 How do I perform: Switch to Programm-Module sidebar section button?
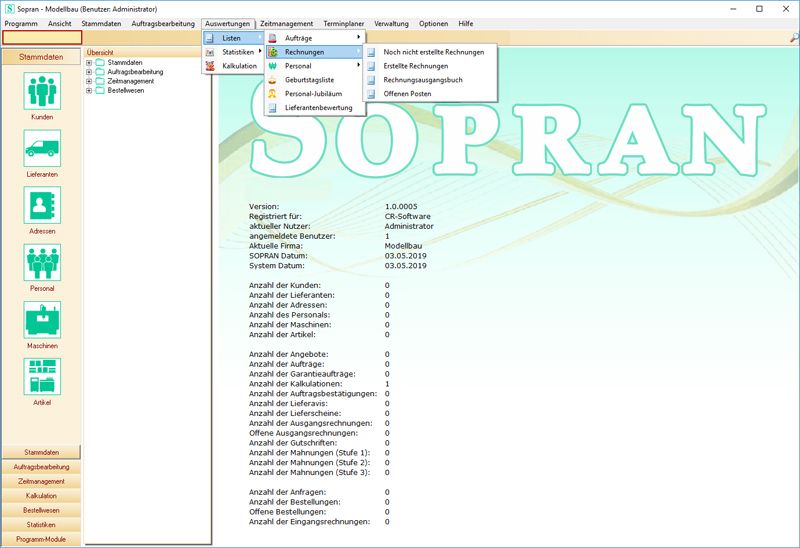pyautogui.click(x=41, y=539)
